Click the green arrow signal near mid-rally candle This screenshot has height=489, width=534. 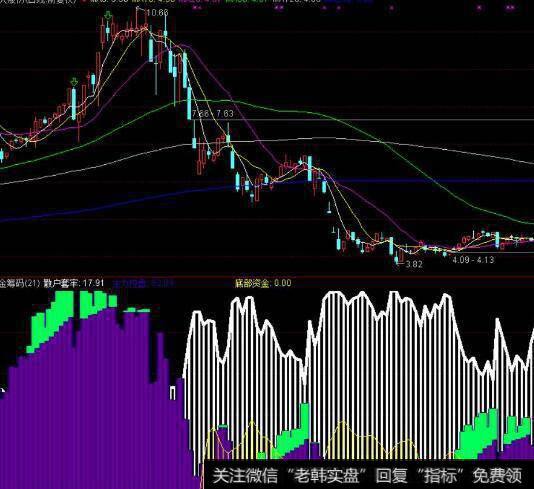coord(74,82)
